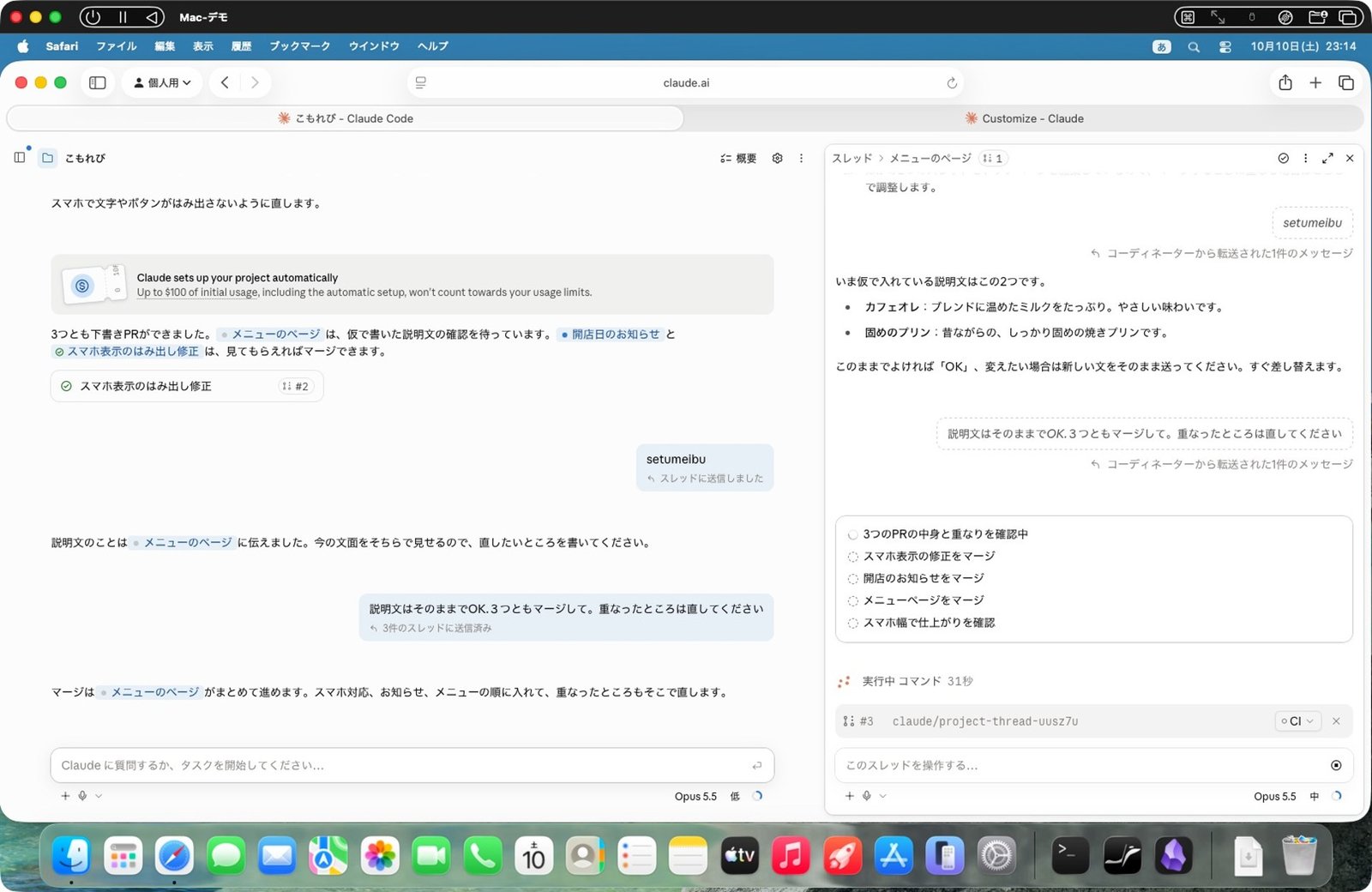The image size is (1372, 892).
Task: Go back with the Safari back arrow
Action: pos(225,82)
